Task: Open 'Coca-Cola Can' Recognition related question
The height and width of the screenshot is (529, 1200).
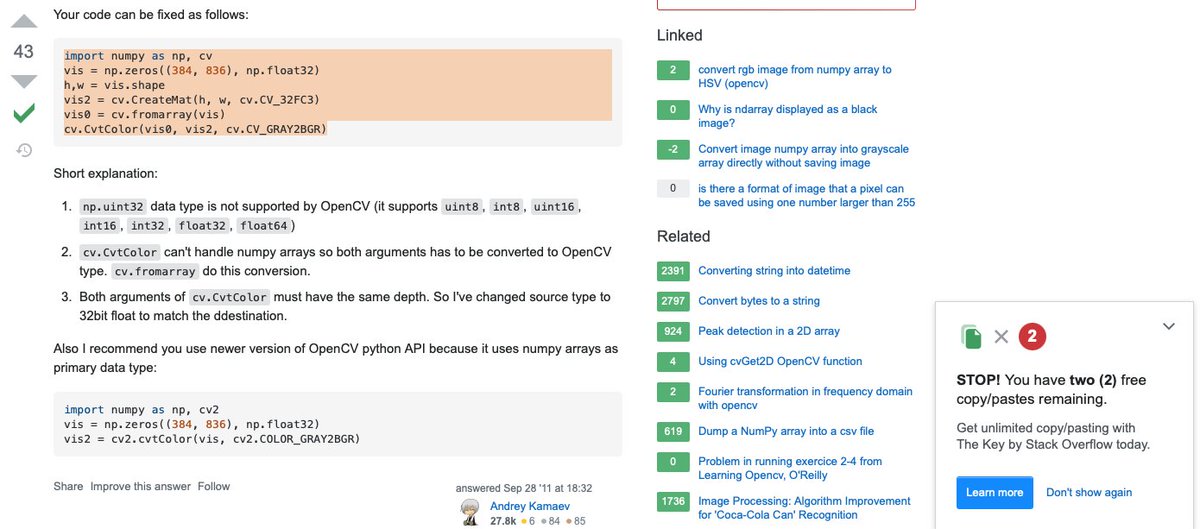Action: pos(804,508)
